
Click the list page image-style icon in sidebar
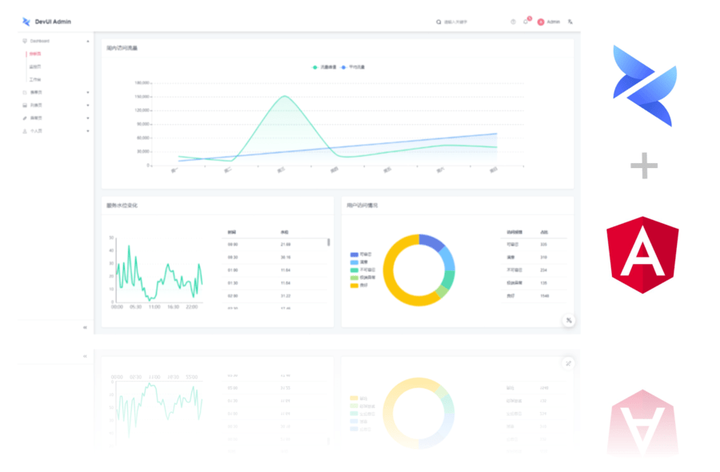(25, 105)
